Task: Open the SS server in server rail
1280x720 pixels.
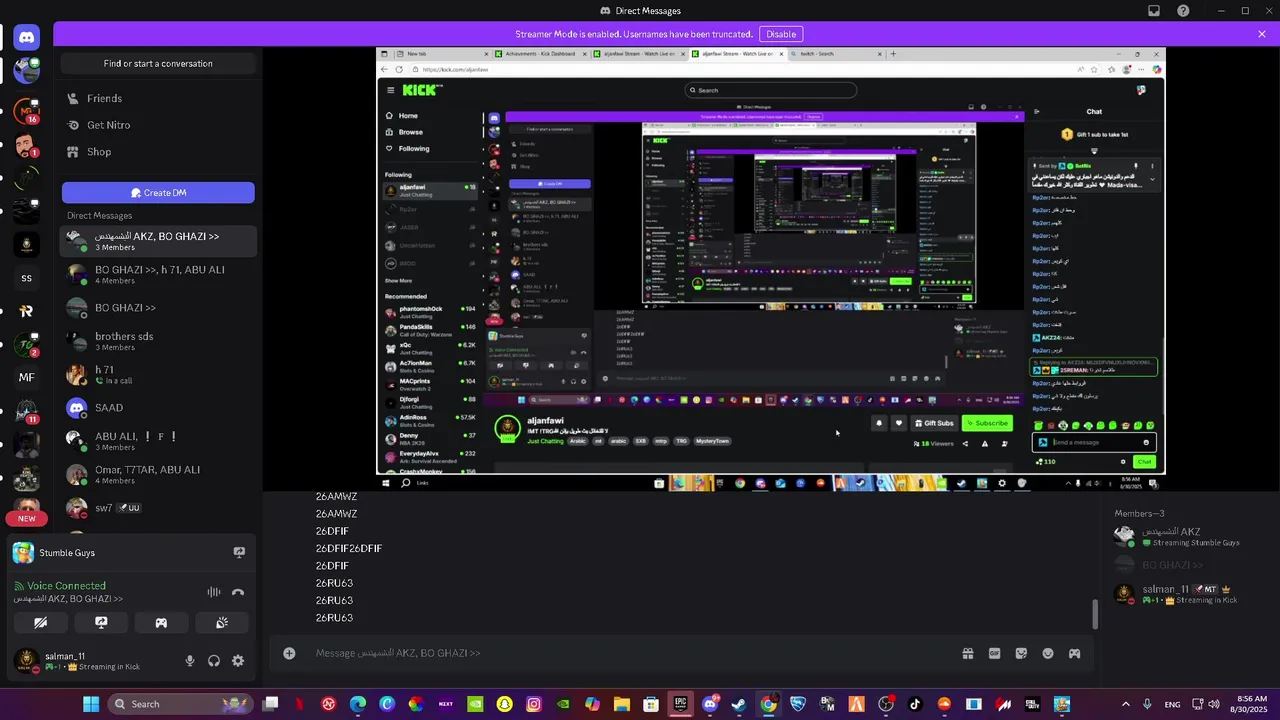Action: click(27, 278)
